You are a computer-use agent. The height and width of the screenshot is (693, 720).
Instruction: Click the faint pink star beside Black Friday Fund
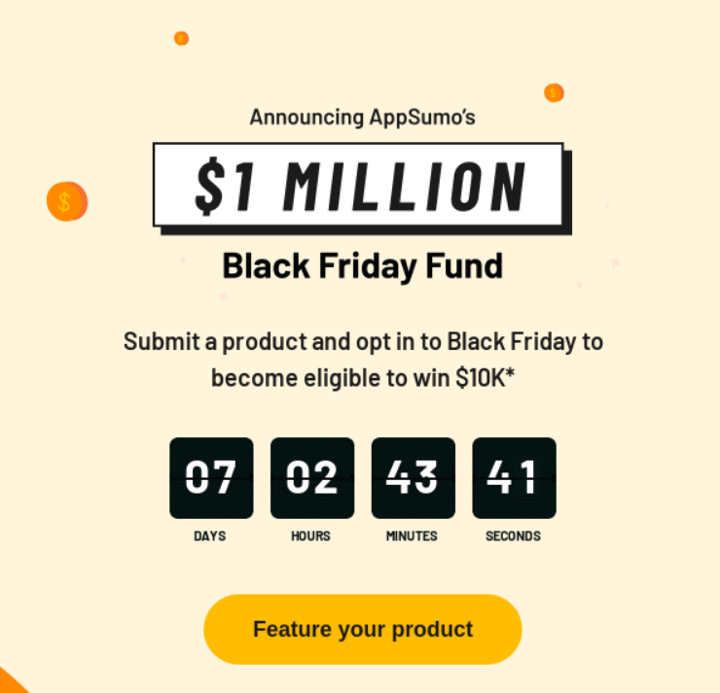tap(615, 263)
